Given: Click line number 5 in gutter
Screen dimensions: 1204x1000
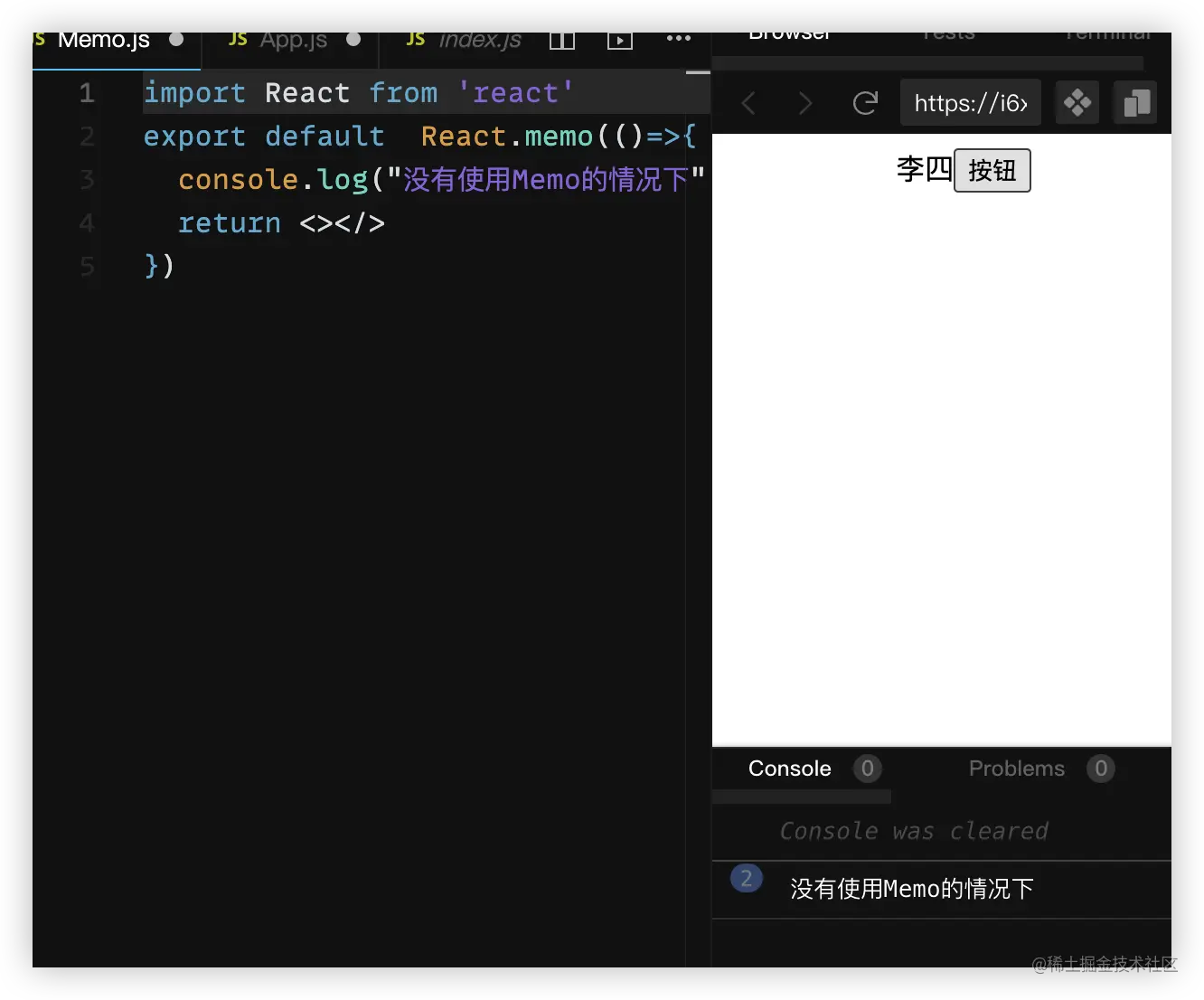Looking at the screenshot, I should point(87,267).
